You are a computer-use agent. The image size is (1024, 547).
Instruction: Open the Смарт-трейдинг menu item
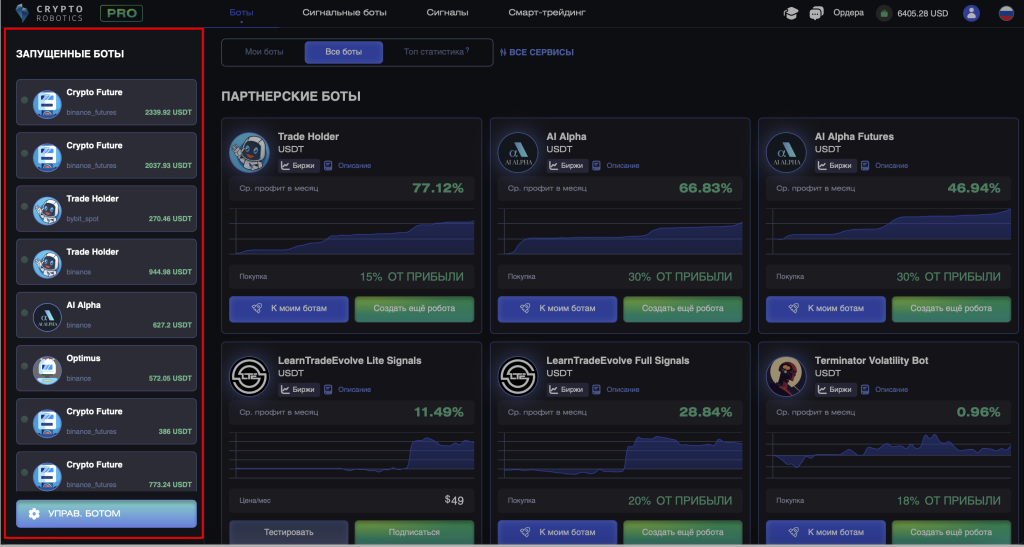(547, 12)
